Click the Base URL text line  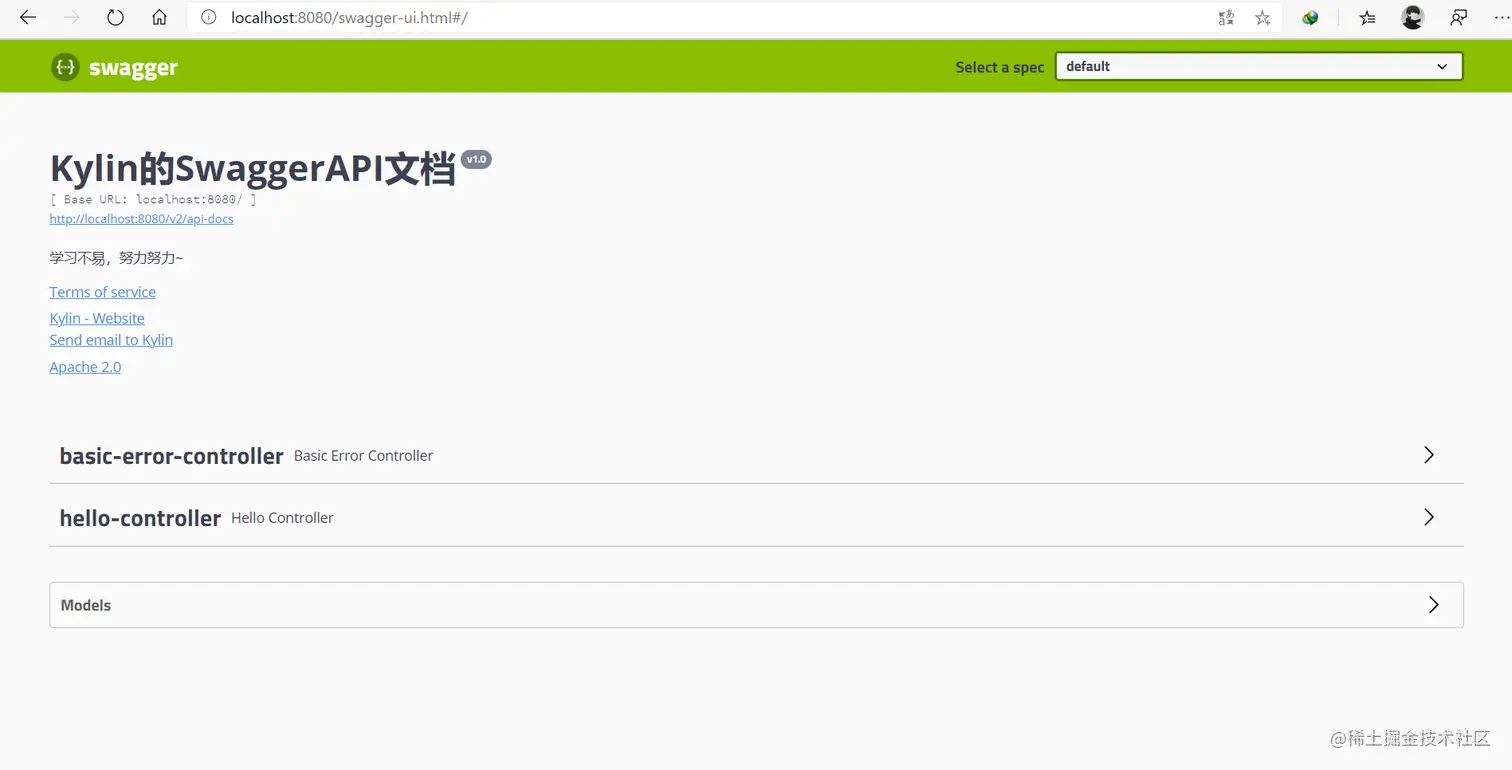tap(153, 199)
